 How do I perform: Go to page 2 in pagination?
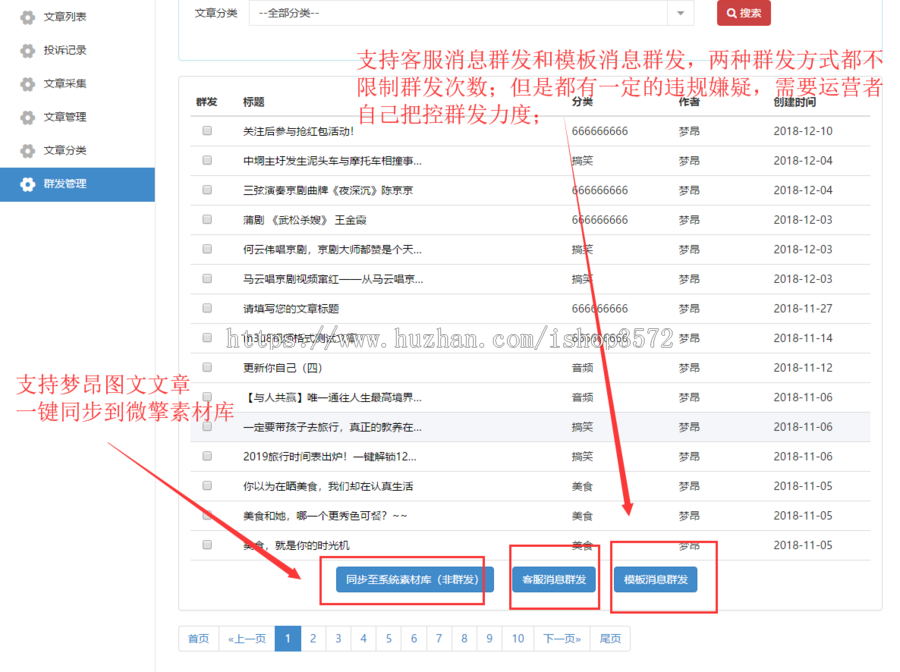(x=313, y=638)
